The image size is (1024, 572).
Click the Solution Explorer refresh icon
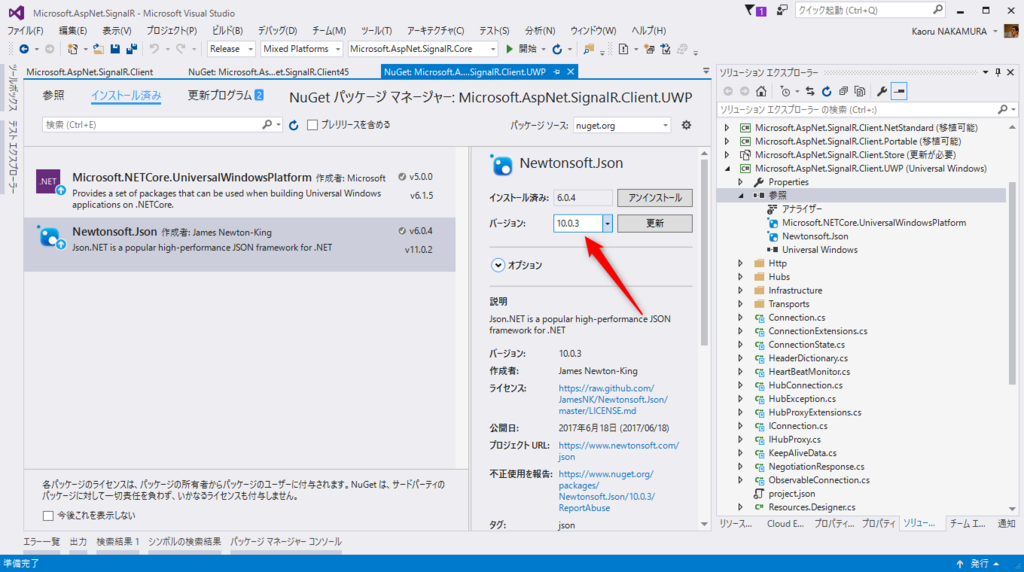pos(826,91)
